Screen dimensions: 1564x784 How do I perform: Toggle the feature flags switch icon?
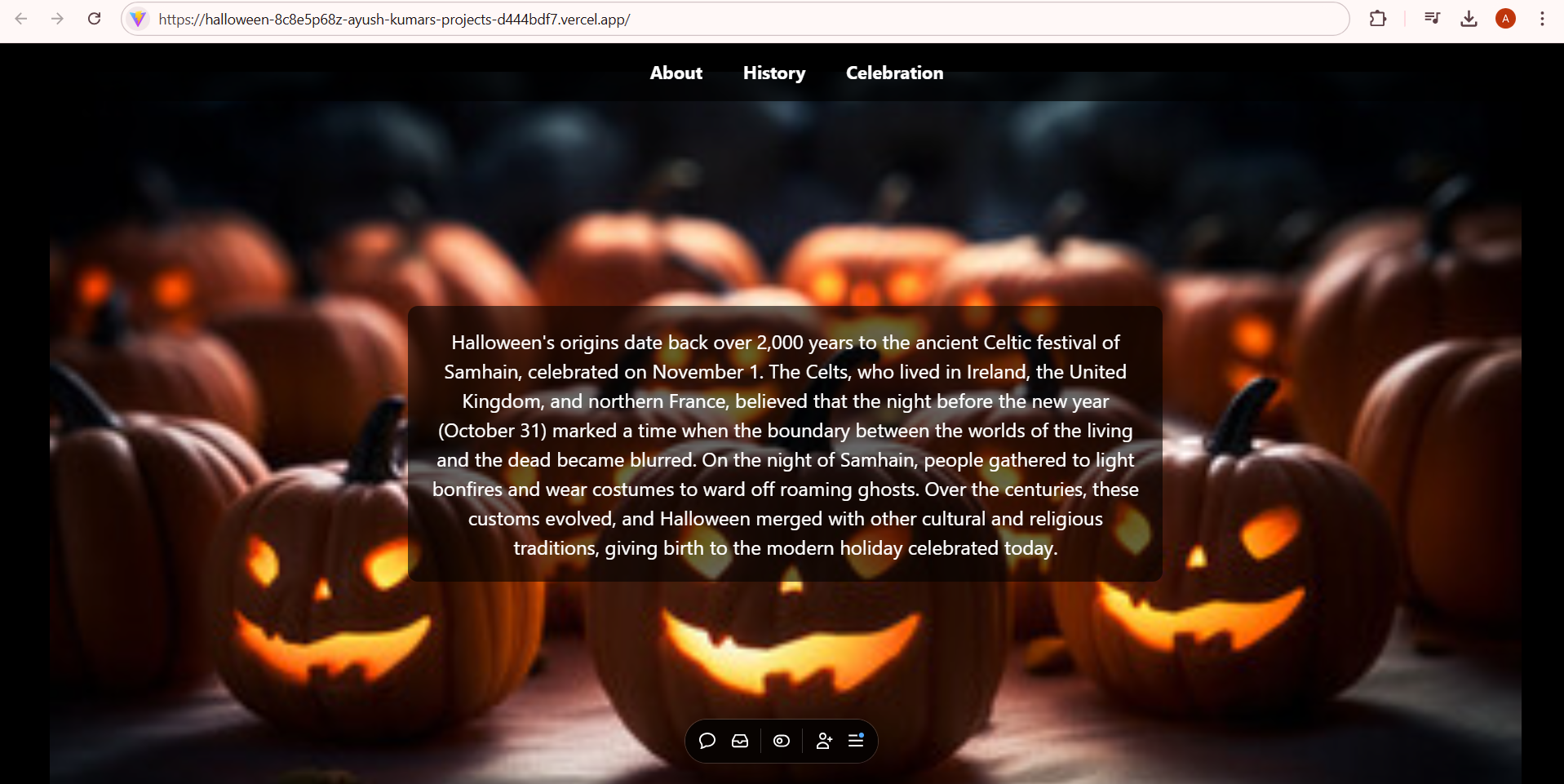point(782,741)
